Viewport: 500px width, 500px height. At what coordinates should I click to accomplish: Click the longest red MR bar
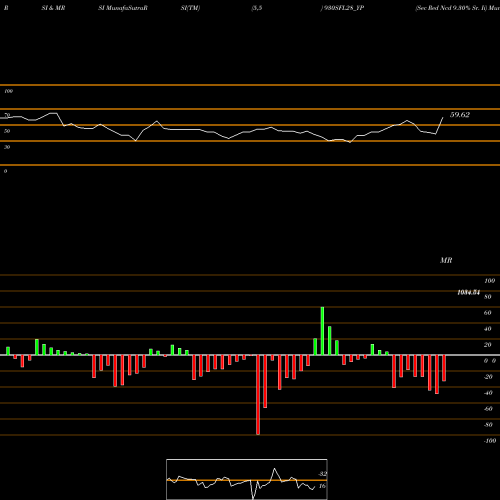pyautogui.click(x=258, y=395)
